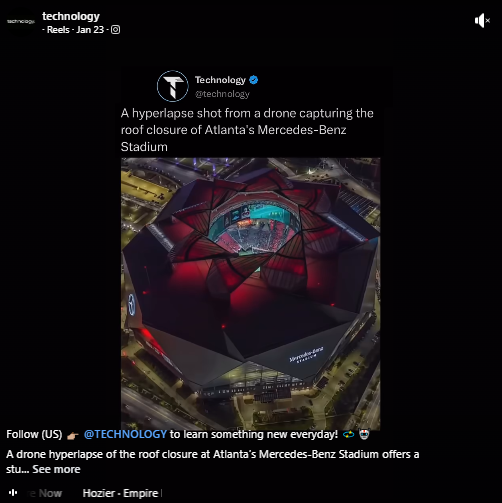Click the Instagram logo beside Jan 23
Viewport: 502px width, 503px height.
[x=115, y=30]
